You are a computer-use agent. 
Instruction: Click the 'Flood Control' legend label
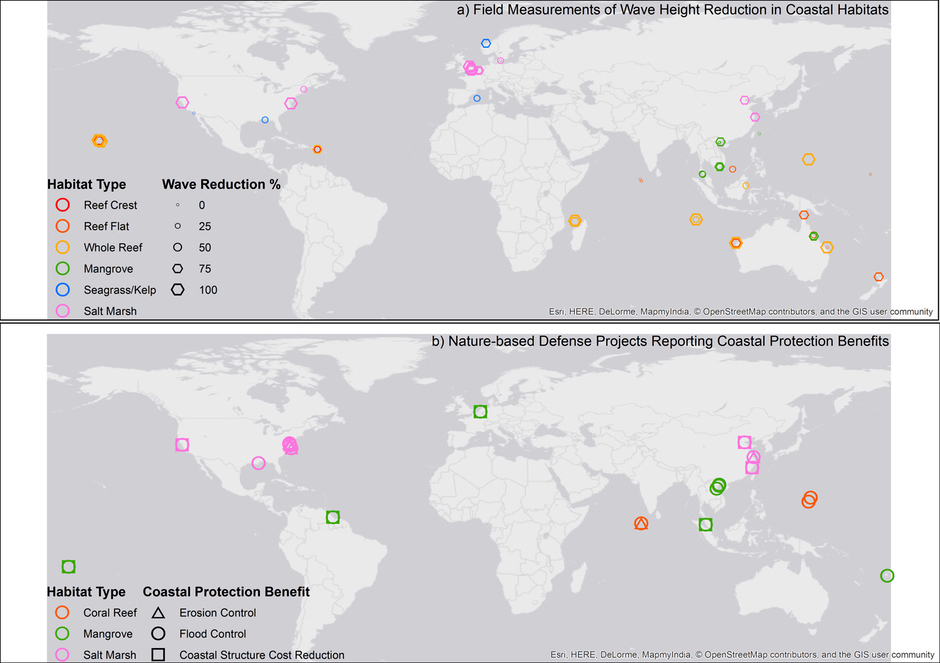213,634
